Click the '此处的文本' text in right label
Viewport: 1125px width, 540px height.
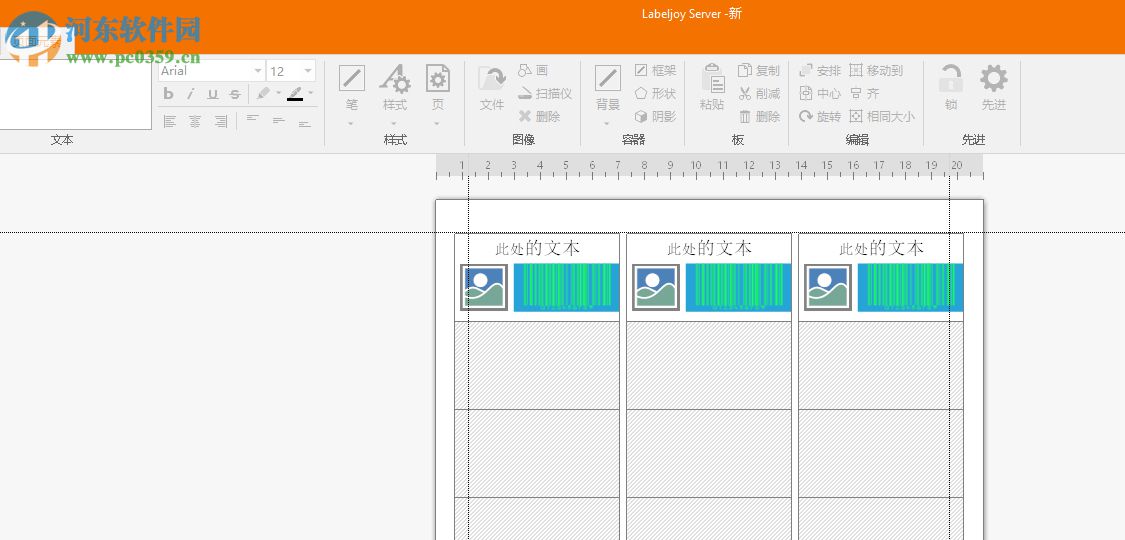coord(882,249)
